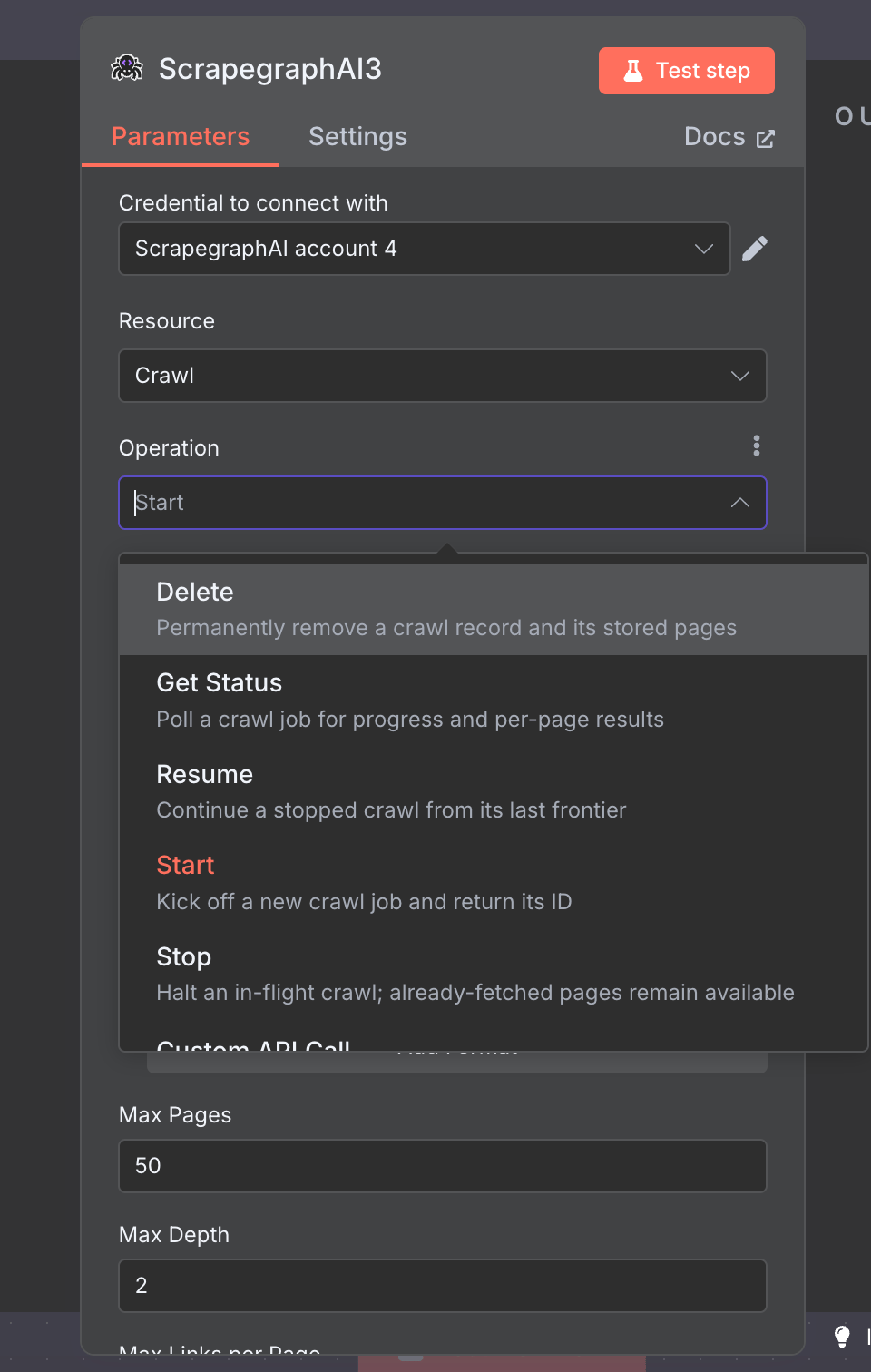Screen dimensions: 871x1372
Task: Choose the Resume operation option
Action: [494, 792]
